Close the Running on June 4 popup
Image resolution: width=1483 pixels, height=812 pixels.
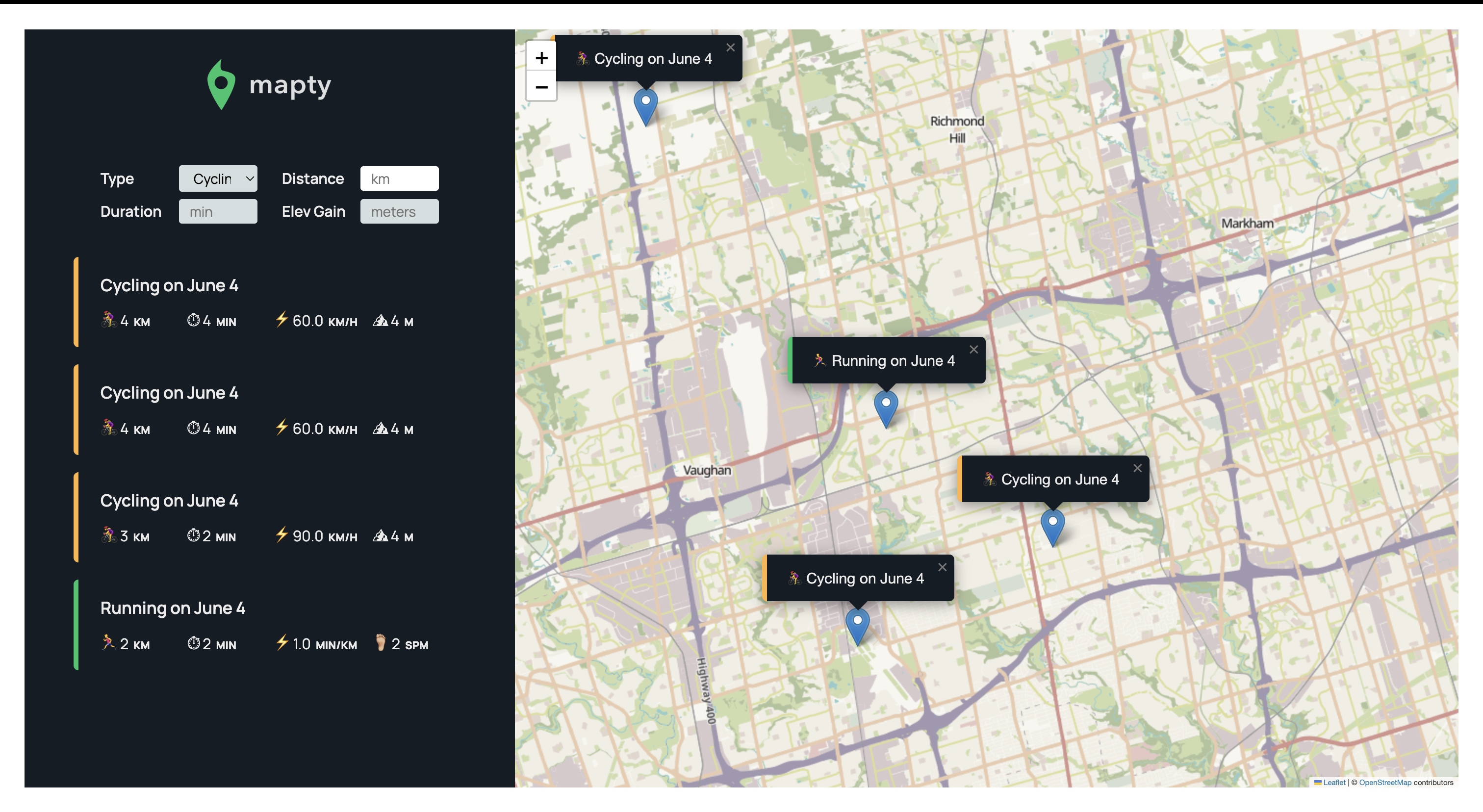pyautogui.click(x=973, y=349)
